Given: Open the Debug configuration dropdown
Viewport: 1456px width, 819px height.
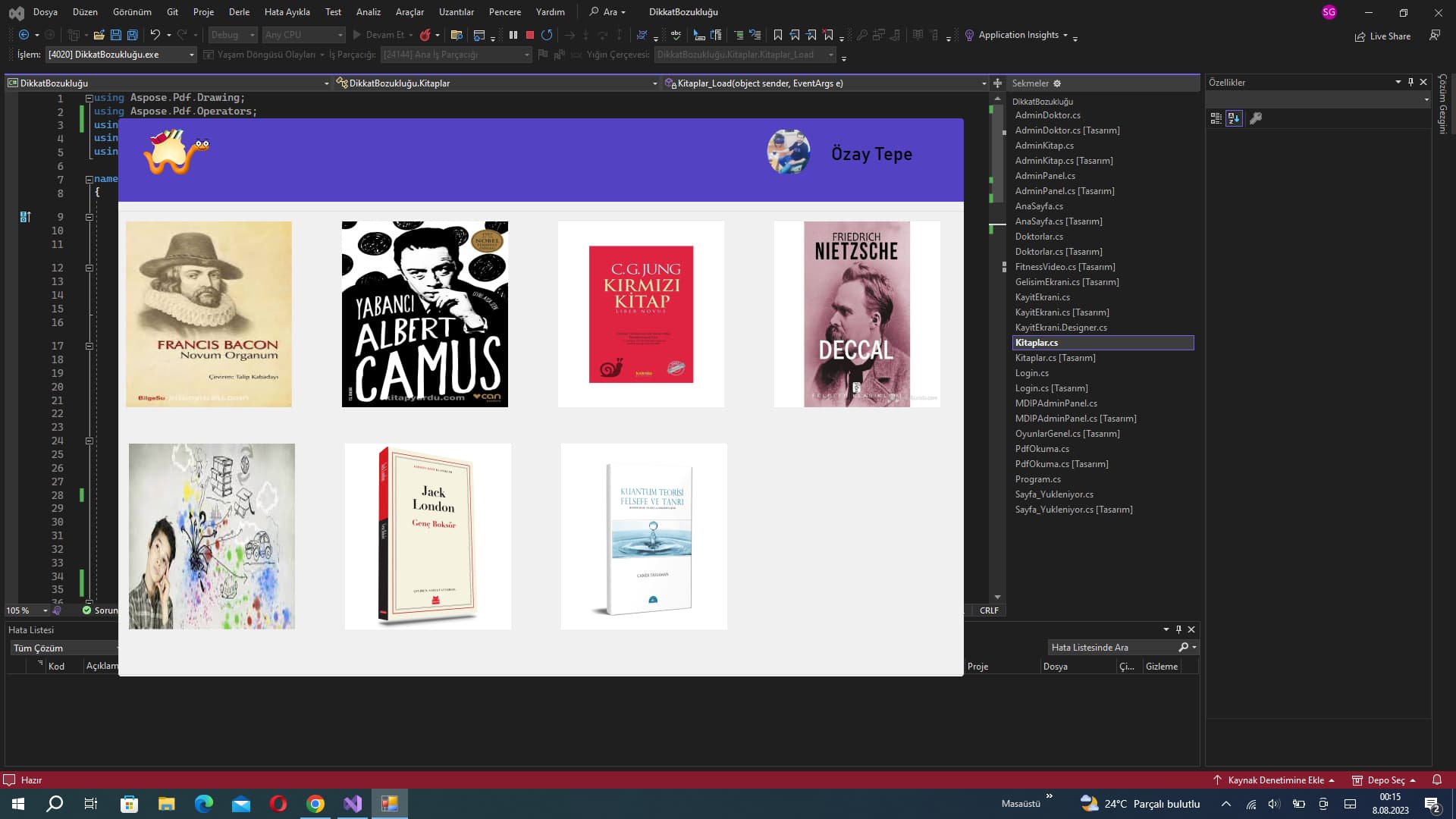Looking at the screenshot, I should (x=234, y=35).
